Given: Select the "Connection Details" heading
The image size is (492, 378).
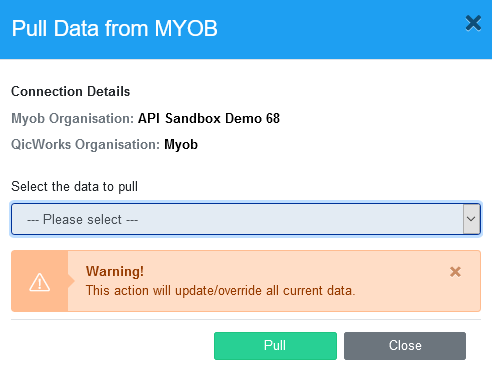Looking at the screenshot, I should click(x=70, y=91).
